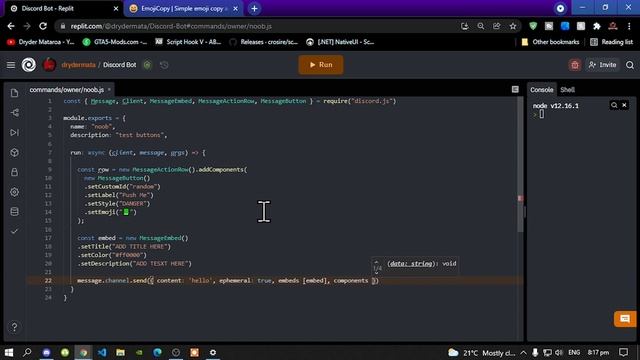Open the Chrome three-dot menu

click(629, 26)
